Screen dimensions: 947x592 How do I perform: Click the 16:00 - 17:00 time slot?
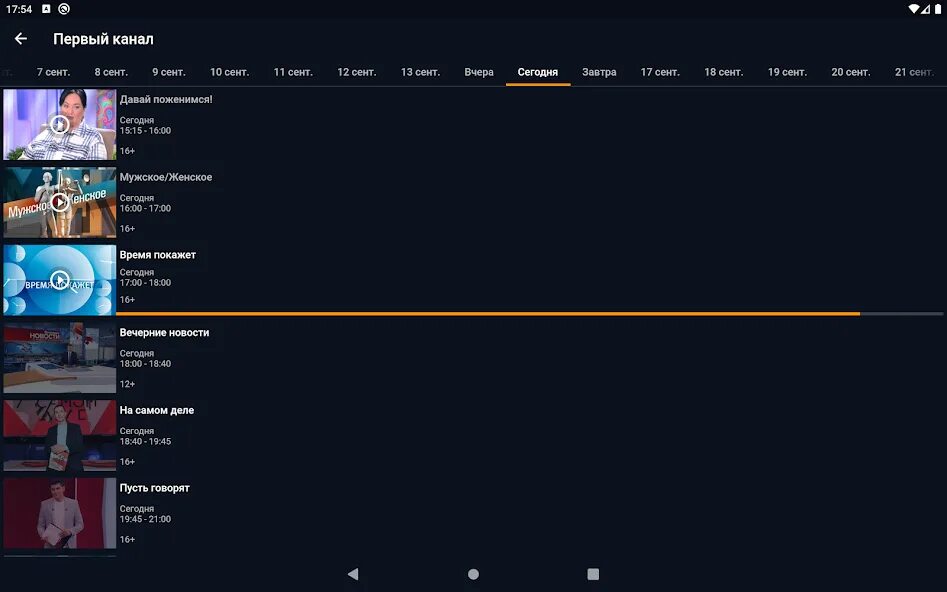(145, 208)
